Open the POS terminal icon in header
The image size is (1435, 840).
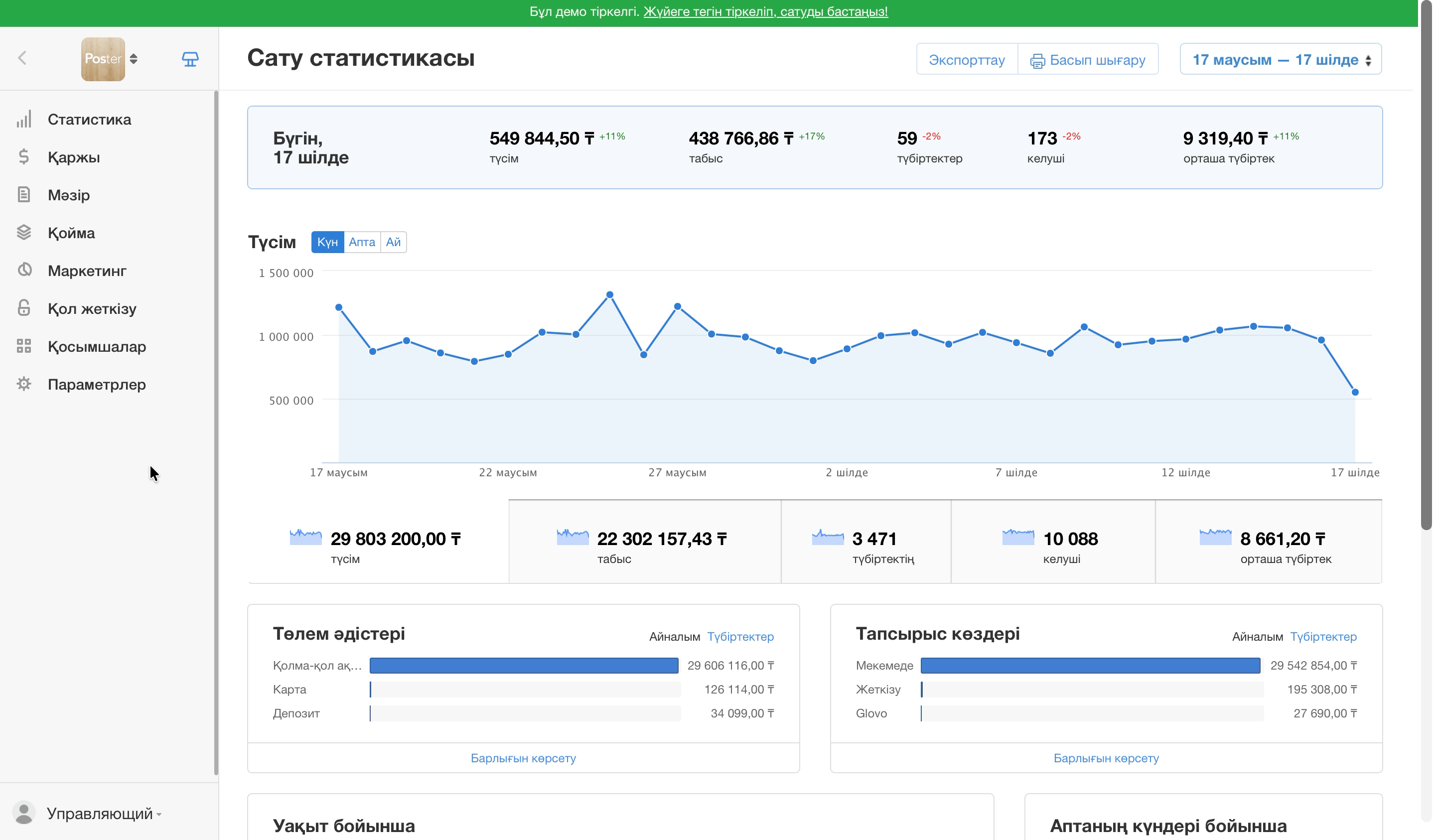click(x=190, y=59)
